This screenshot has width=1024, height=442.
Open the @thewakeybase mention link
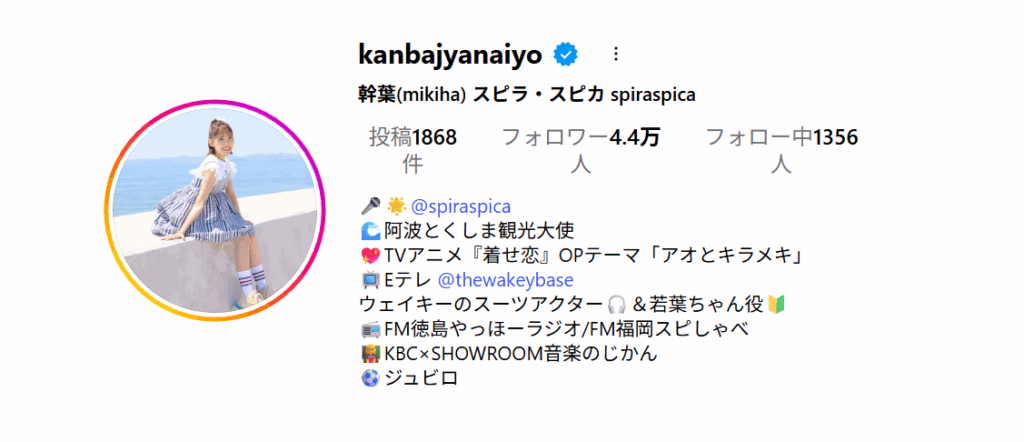[x=505, y=280]
